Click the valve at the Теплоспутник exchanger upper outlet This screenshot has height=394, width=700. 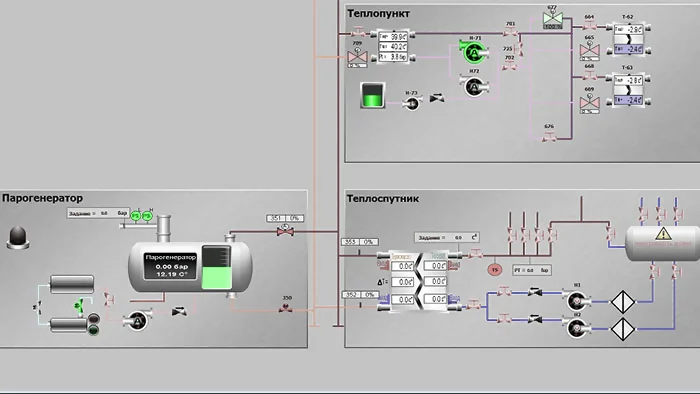coord(475,254)
